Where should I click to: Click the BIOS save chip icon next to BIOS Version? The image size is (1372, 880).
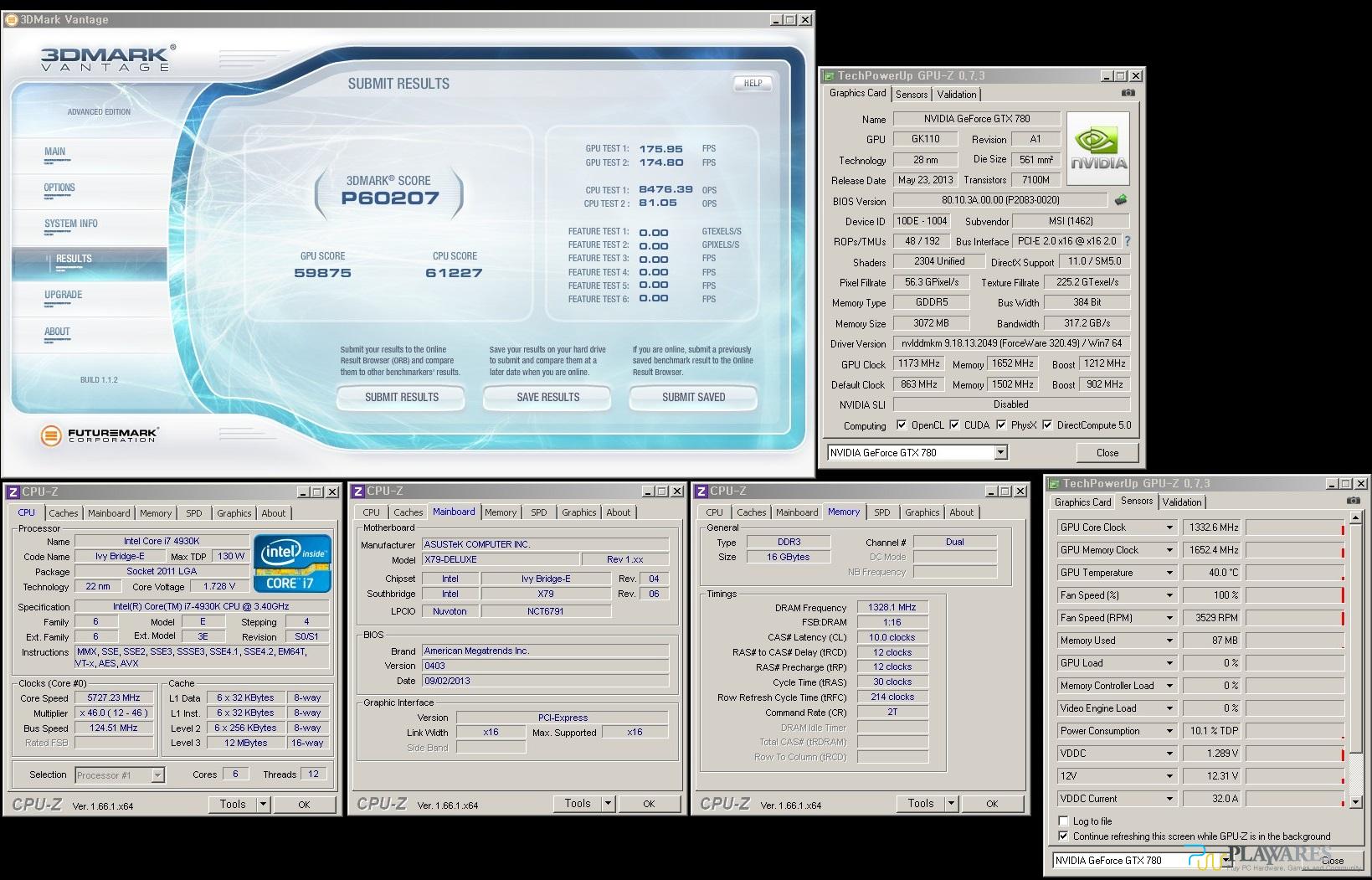point(1121,200)
